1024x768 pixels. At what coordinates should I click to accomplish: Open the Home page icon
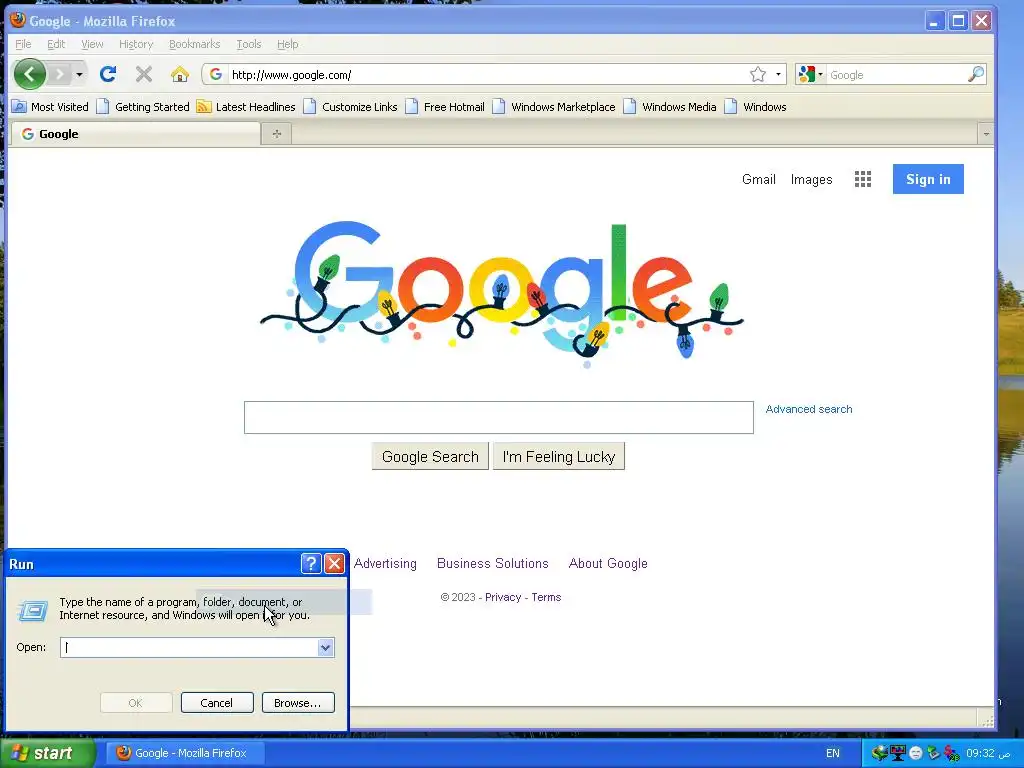pyautogui.click(x=180, y=74)
